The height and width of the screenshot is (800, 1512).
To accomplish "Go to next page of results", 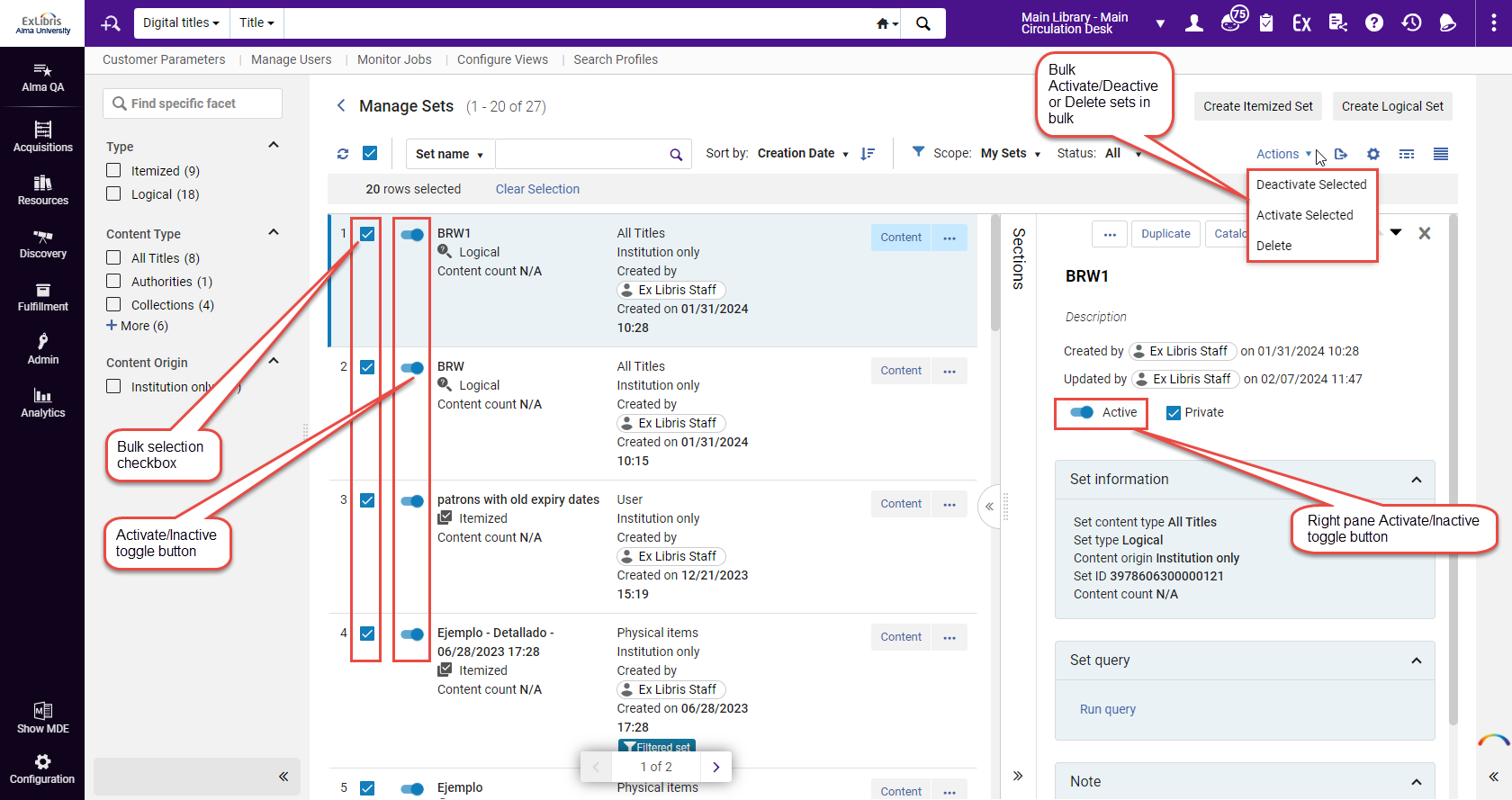I will coord(716,768).
